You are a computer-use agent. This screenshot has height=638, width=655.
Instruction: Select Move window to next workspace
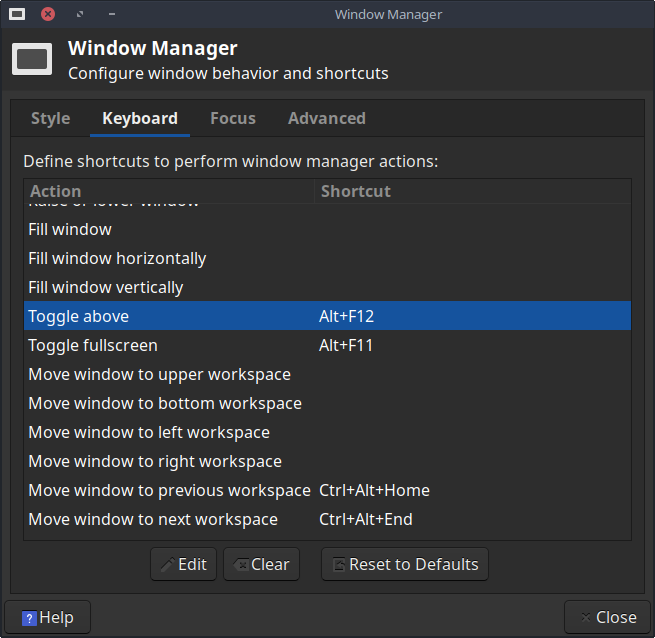(328, 519)
